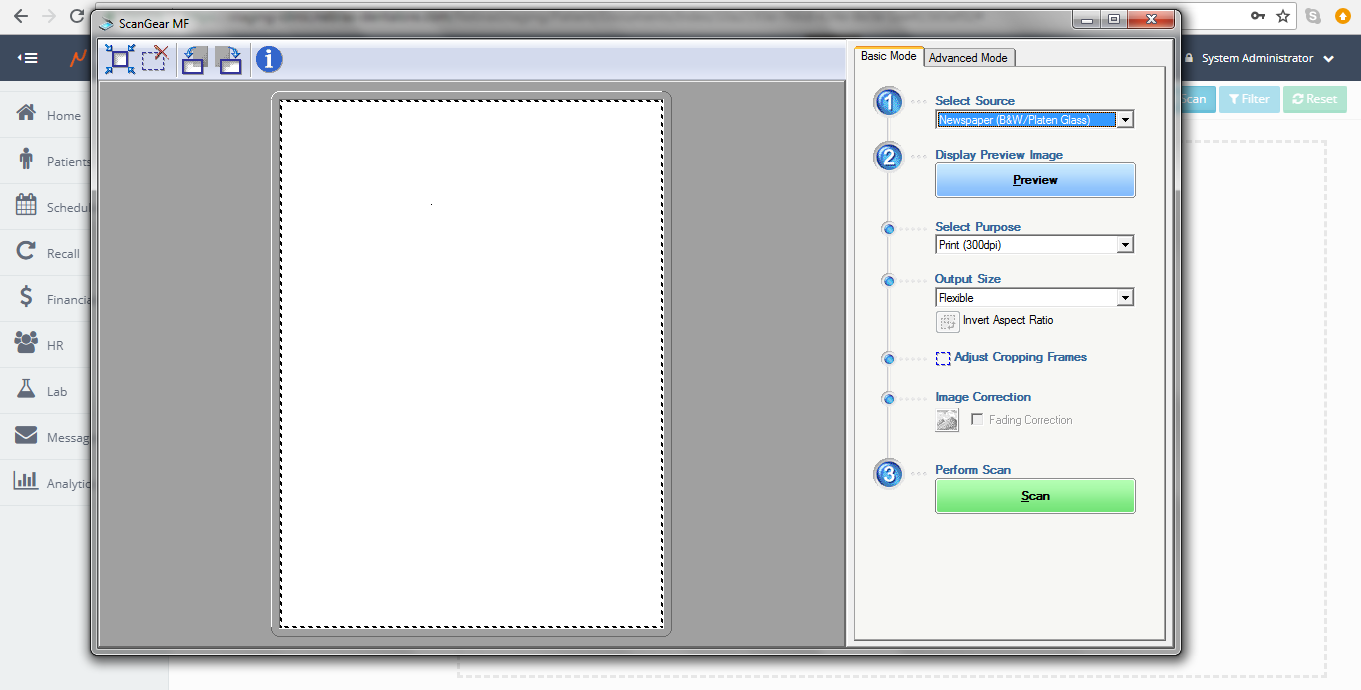Bookmark the page with the star icon
The height and width of the screenshot is (690, 1361).
(x=1283, y=16)
